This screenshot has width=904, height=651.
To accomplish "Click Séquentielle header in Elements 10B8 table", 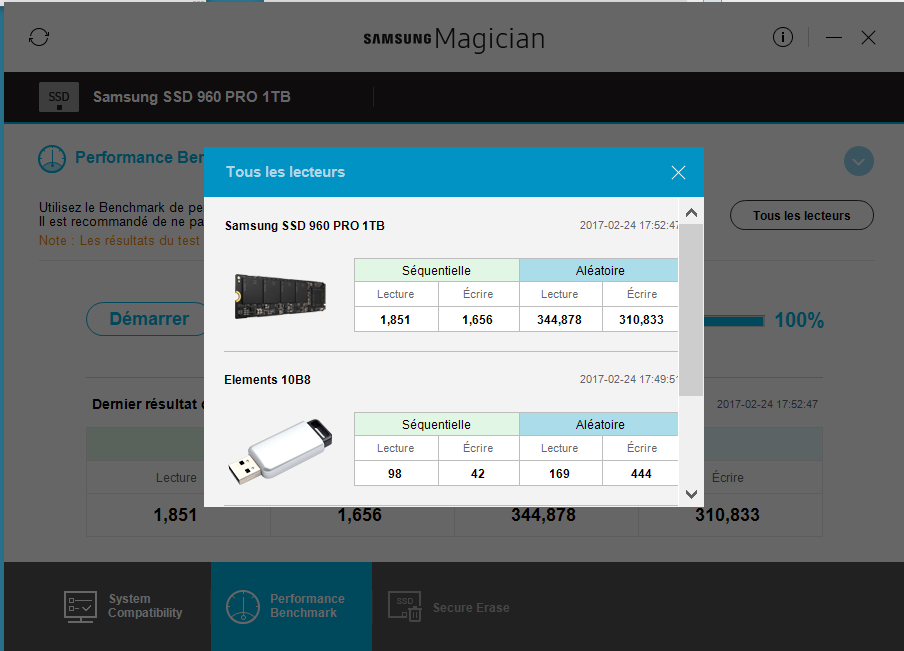I will click(436, 424).
